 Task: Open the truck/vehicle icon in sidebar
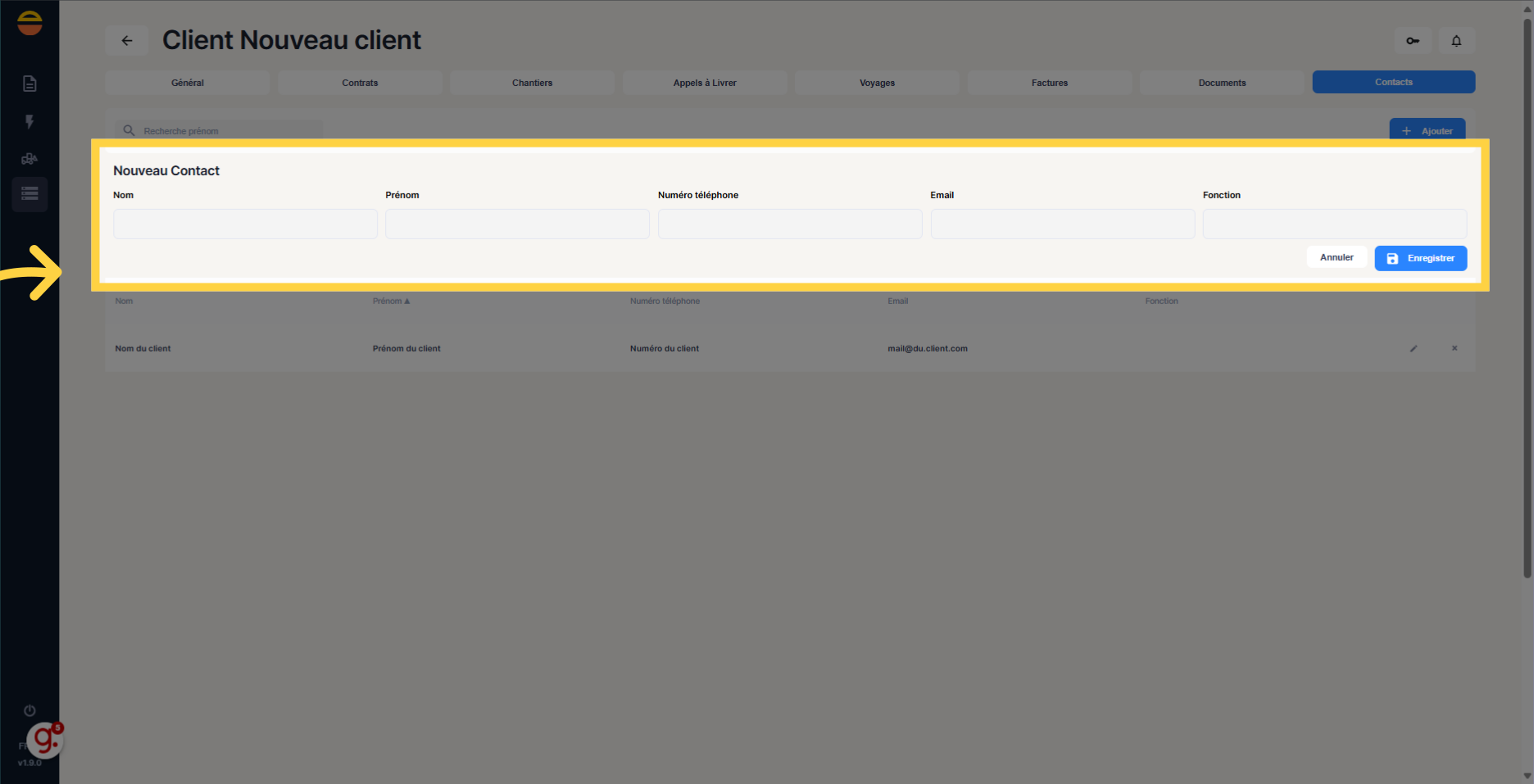coord(29,158)
